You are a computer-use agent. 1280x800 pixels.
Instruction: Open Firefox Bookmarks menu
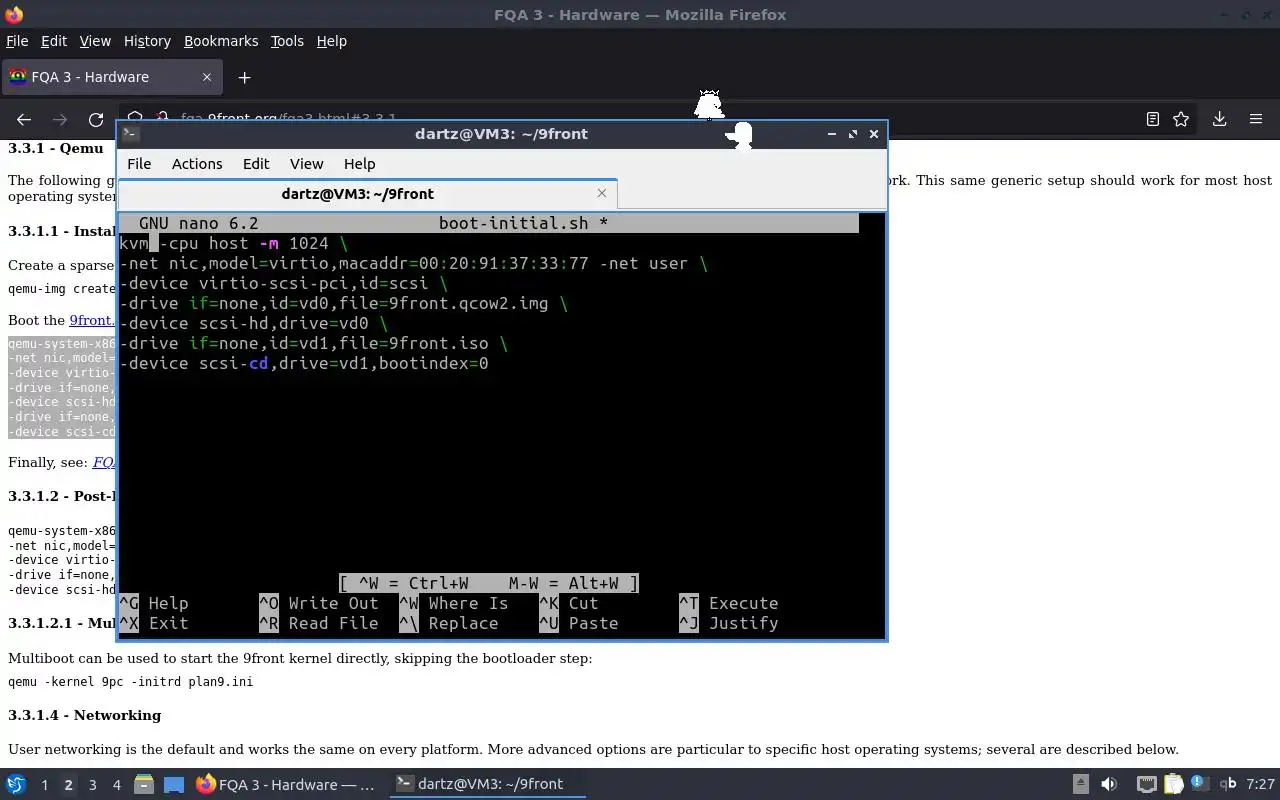(221, 41)
